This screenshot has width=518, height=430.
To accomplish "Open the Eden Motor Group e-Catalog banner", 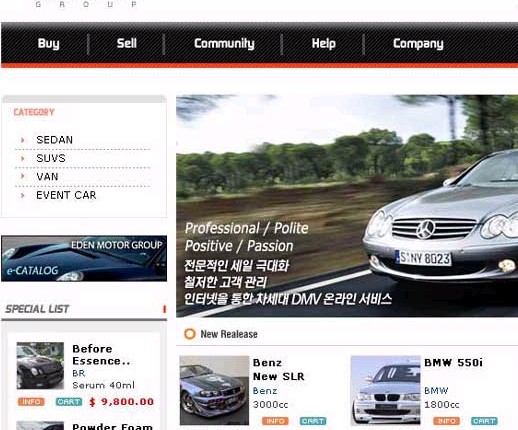I will [x=84, y=258].
